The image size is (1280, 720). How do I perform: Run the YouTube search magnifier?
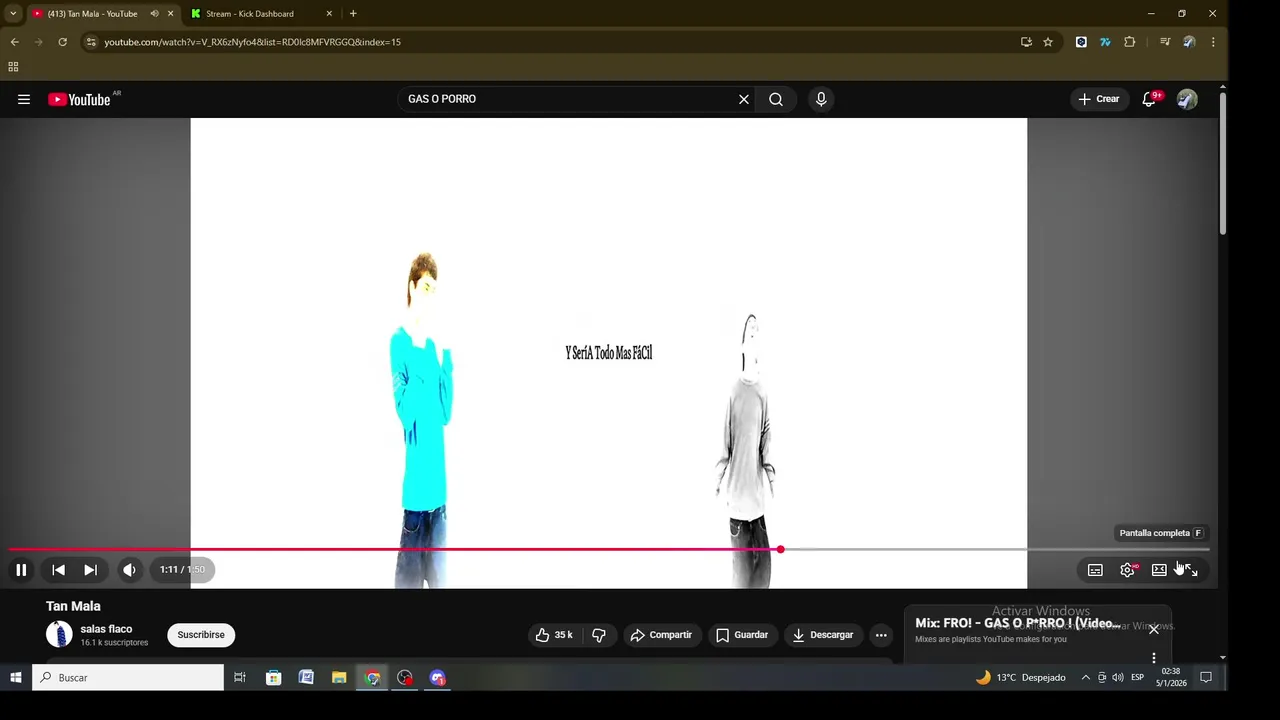[776, 99]
